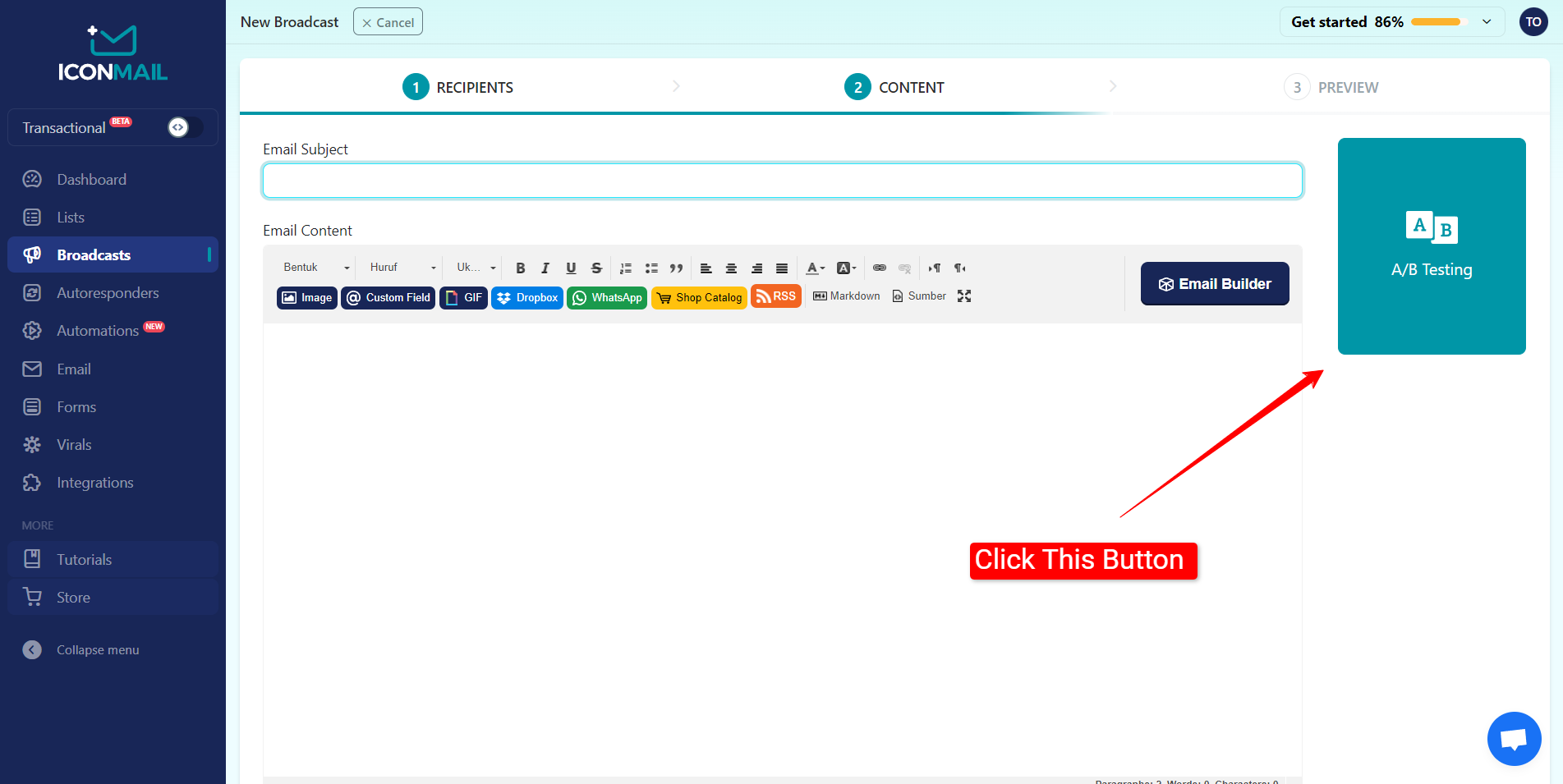Open the chat support bubble
The image size is (1563, 784).
(x=1513, y=738)
